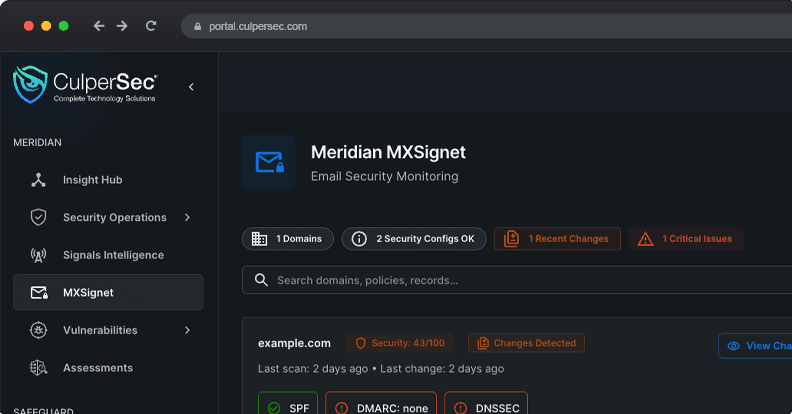Collapse the sidebar with the chevron
792x414 pixels.
coord(191,87)
